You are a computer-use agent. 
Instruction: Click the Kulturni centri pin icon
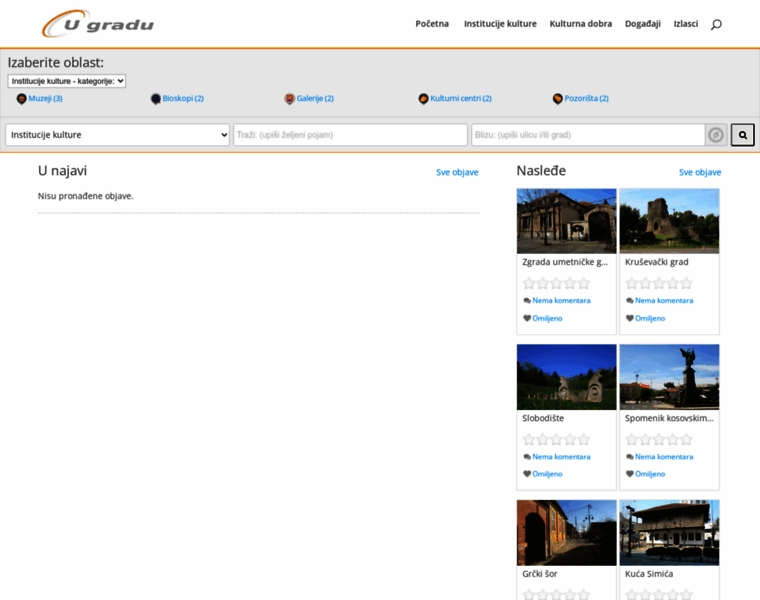(x=423, y=99)
